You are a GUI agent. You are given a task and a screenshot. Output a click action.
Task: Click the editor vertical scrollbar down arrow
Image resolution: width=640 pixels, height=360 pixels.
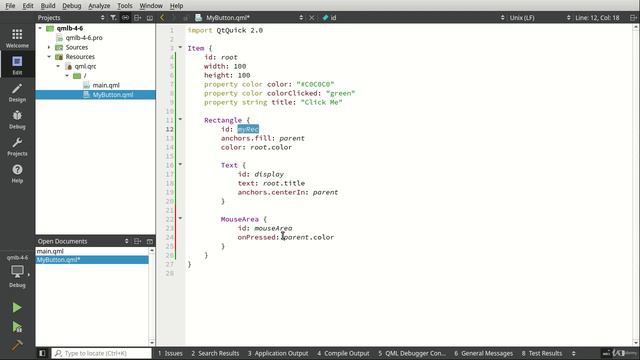[x=636, y=342]
